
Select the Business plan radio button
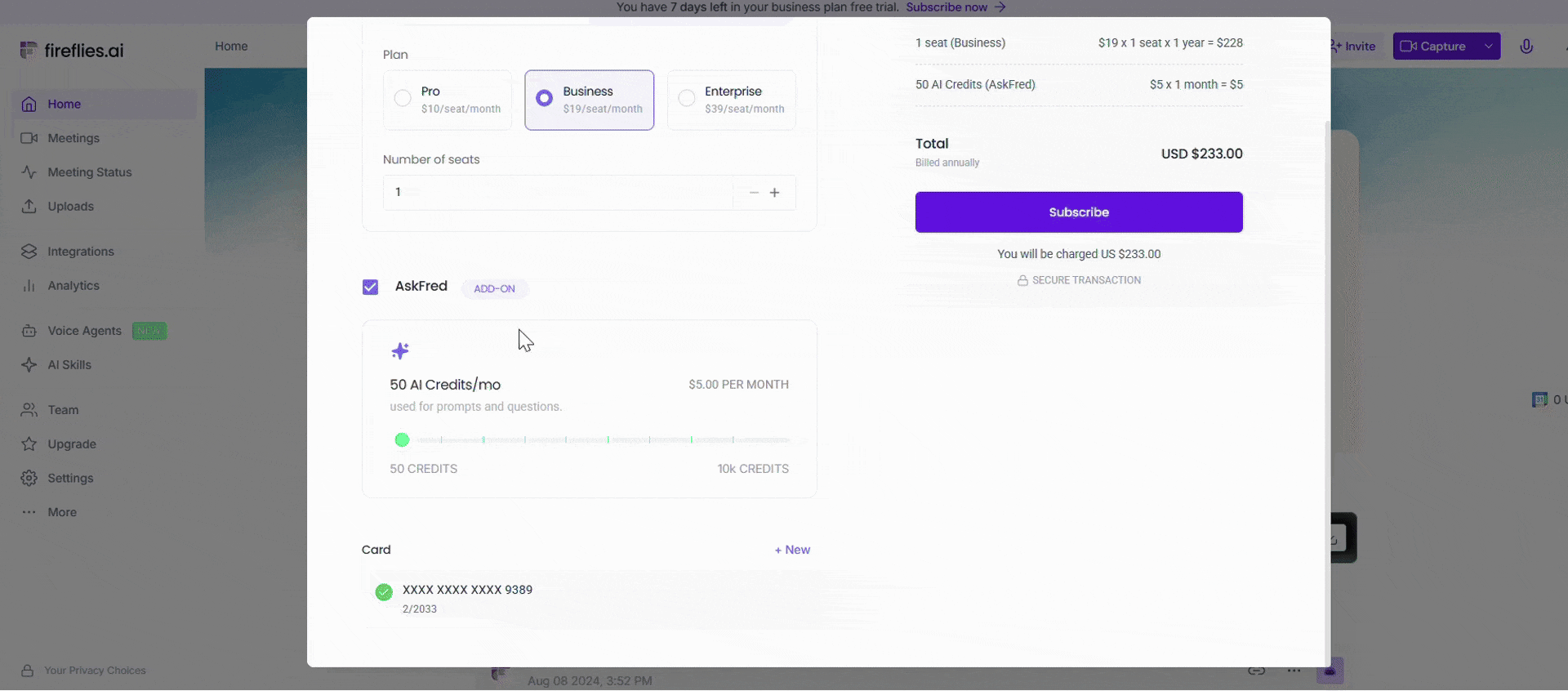click(x=544, y=99)
